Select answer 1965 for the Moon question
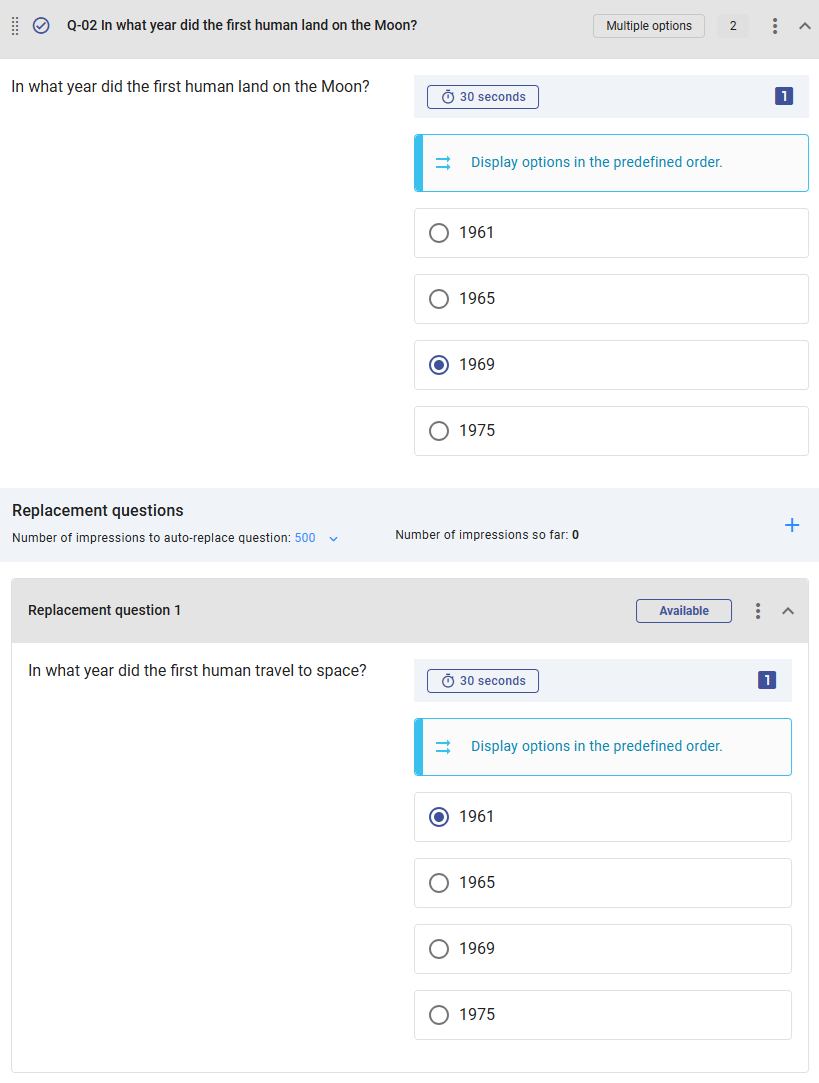Viewport: 819px width, 1083px height. [438, 298]
